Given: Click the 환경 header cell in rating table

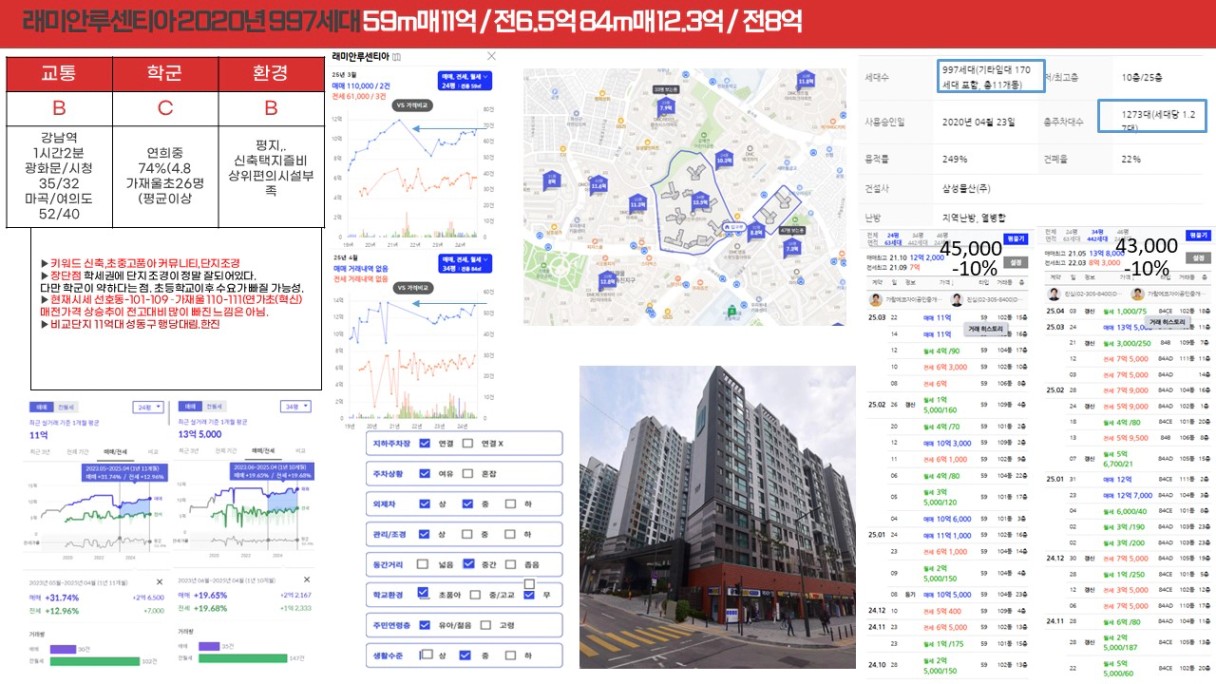Looking at the screenshot, I should 271,73.
